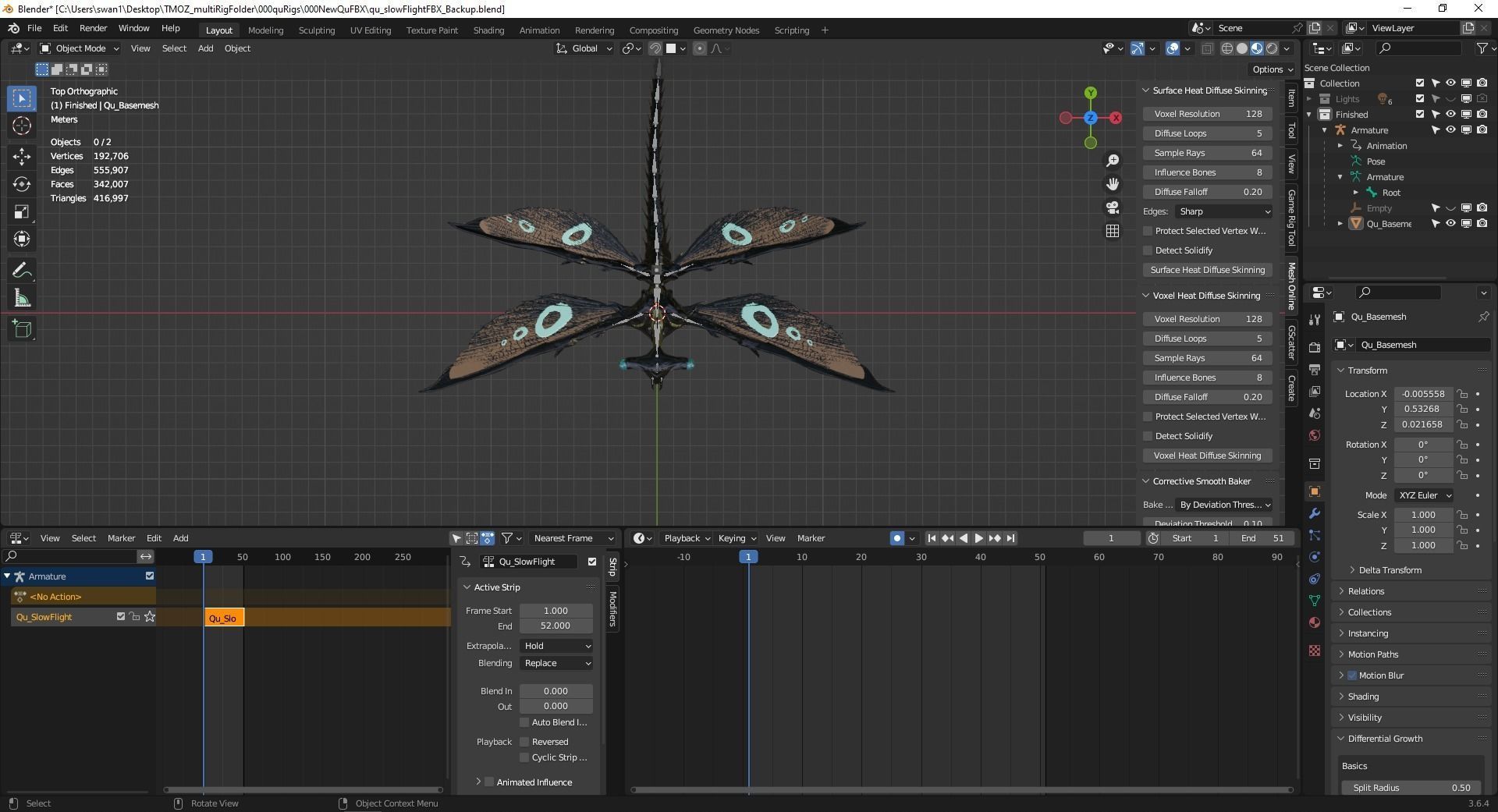Toggle X-ray display icon
This screenshot has width=1498, height=812.
pos(1207,48)
